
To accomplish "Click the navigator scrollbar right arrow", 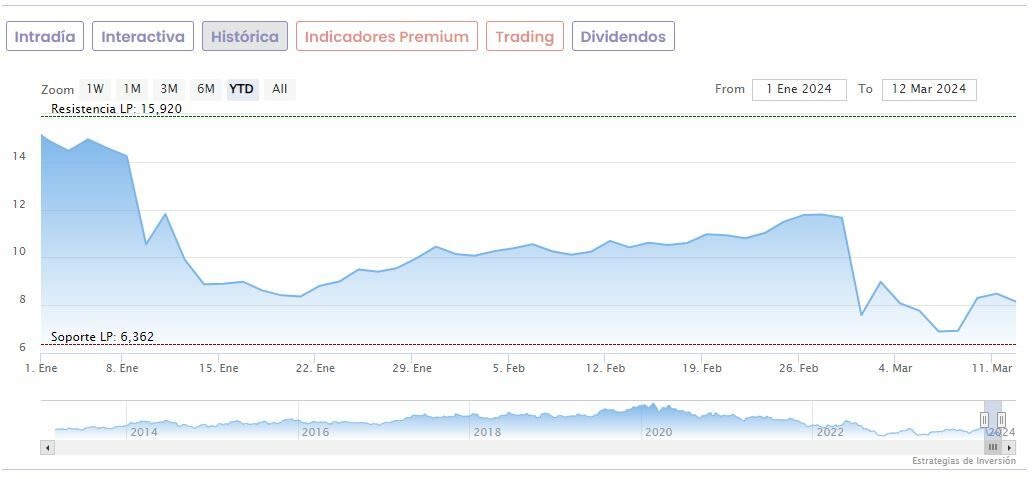I will pos(1009,448).
